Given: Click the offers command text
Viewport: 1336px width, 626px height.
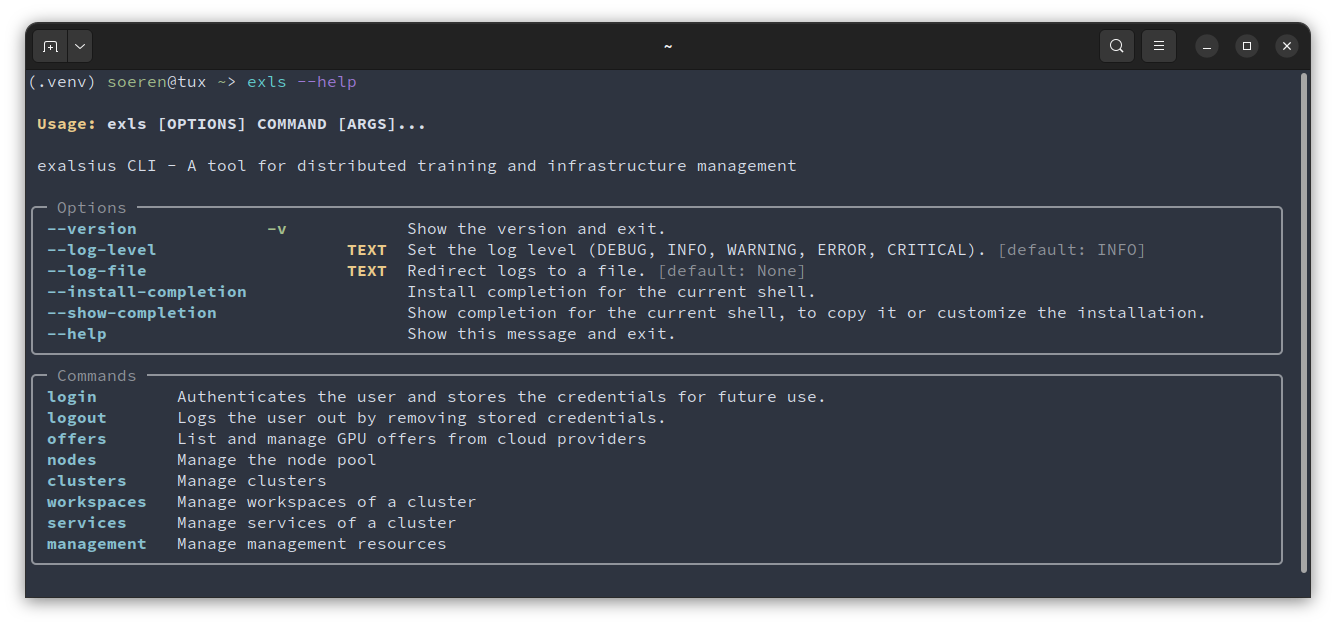Looking at the screenshot, I should [76, 438].
